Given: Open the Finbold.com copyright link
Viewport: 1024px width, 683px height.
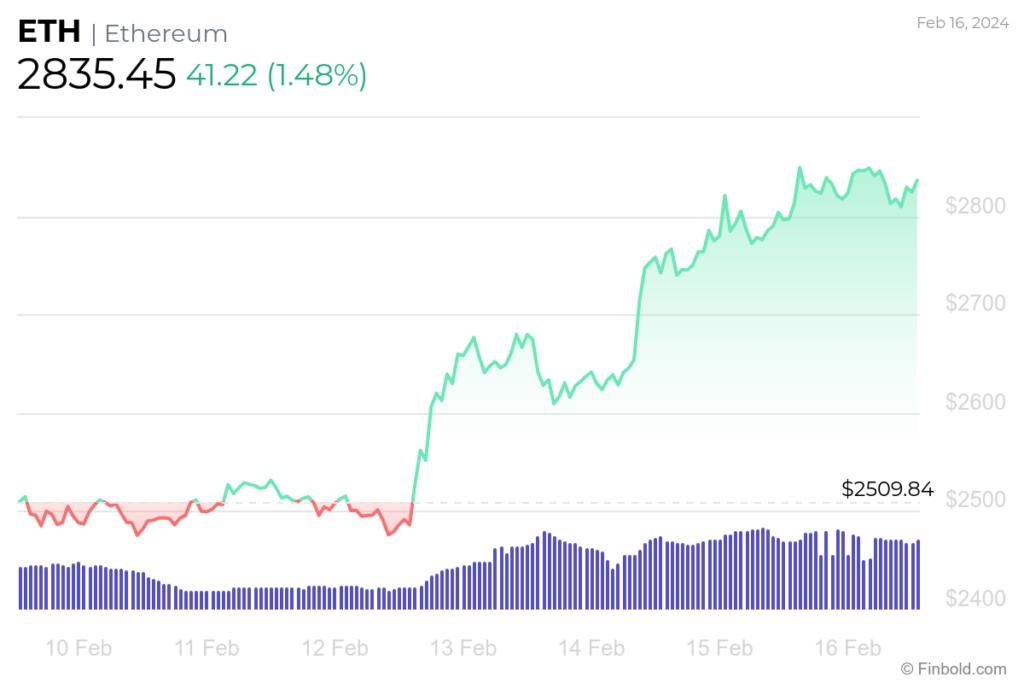Looking at the screenshot, I should (953, 669).
